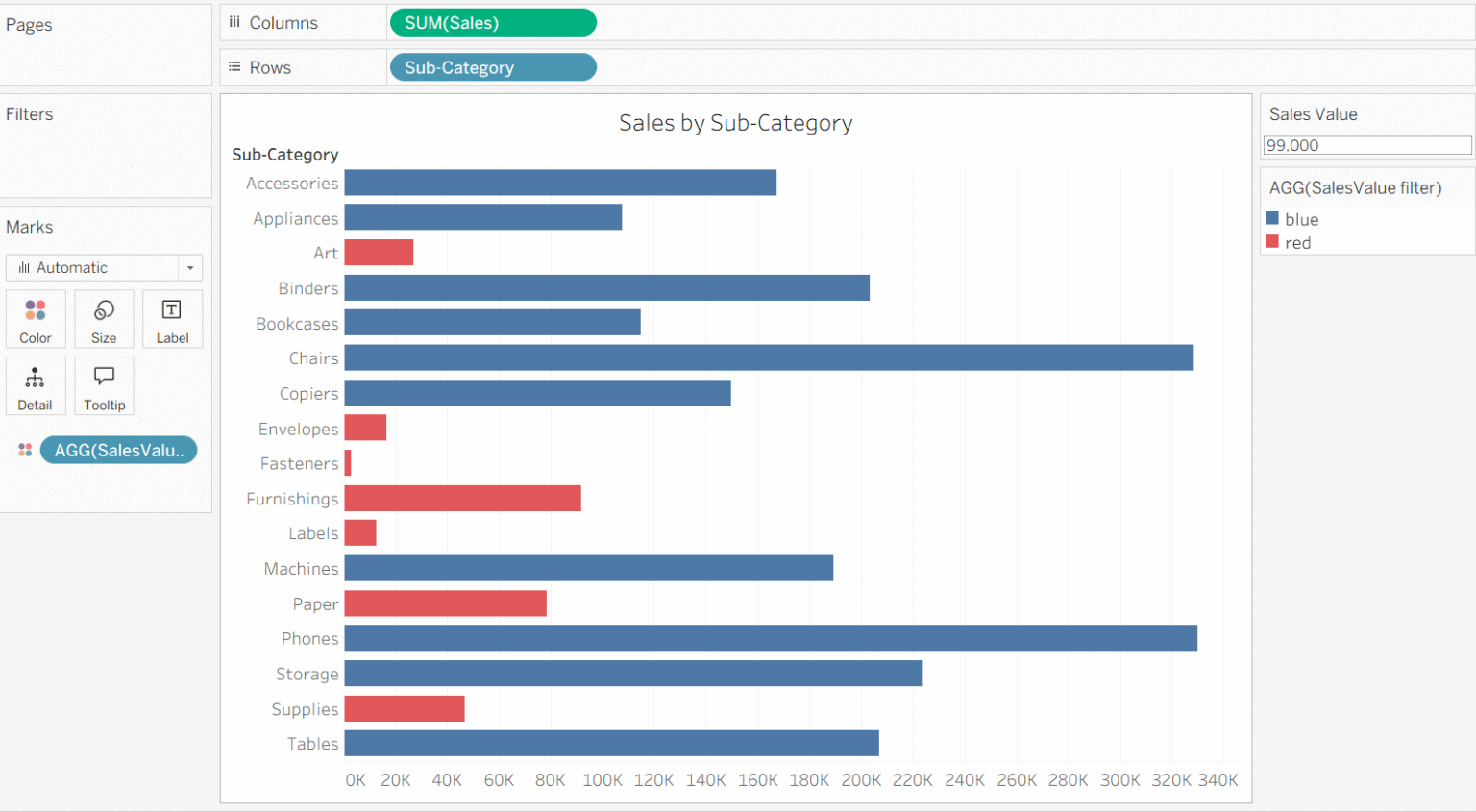Click the Filters shelf header
Image resolution: width=1476 pixels, height=812 pixels.
pyautogui.click(x=30, y=113)
